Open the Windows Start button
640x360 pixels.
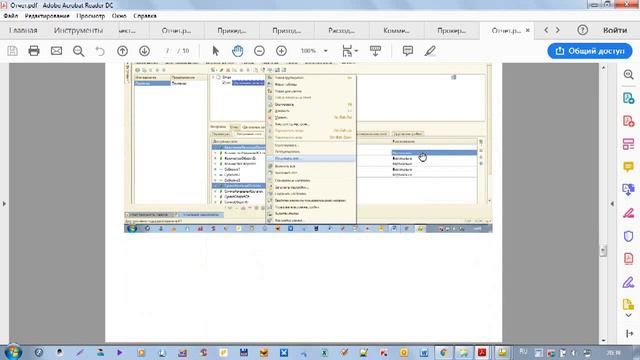click(x=13, y=352)
